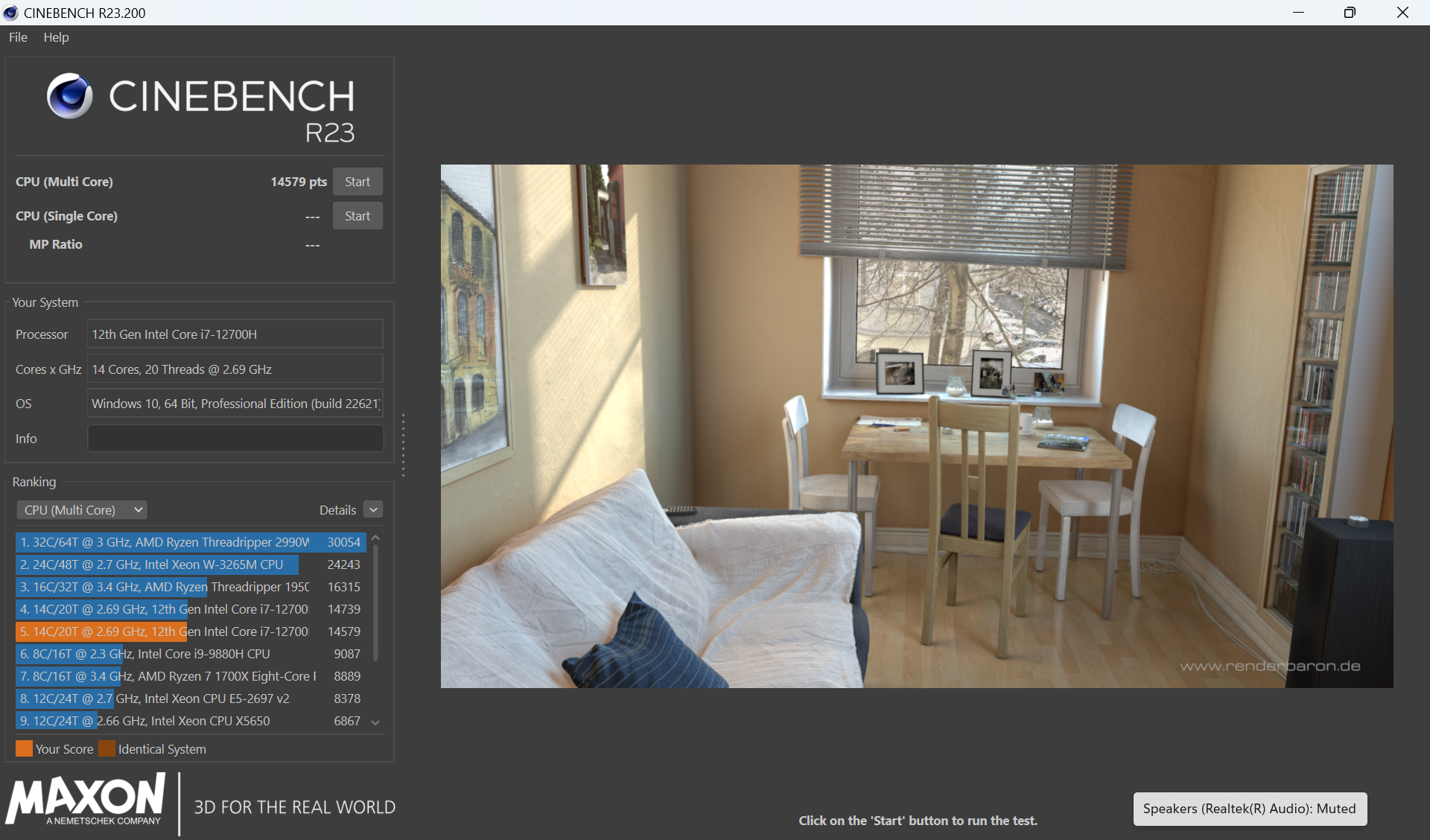Click the Cinebench logo icon in the panel
This screenshot has height=840, width=1430.
(70, 96)
